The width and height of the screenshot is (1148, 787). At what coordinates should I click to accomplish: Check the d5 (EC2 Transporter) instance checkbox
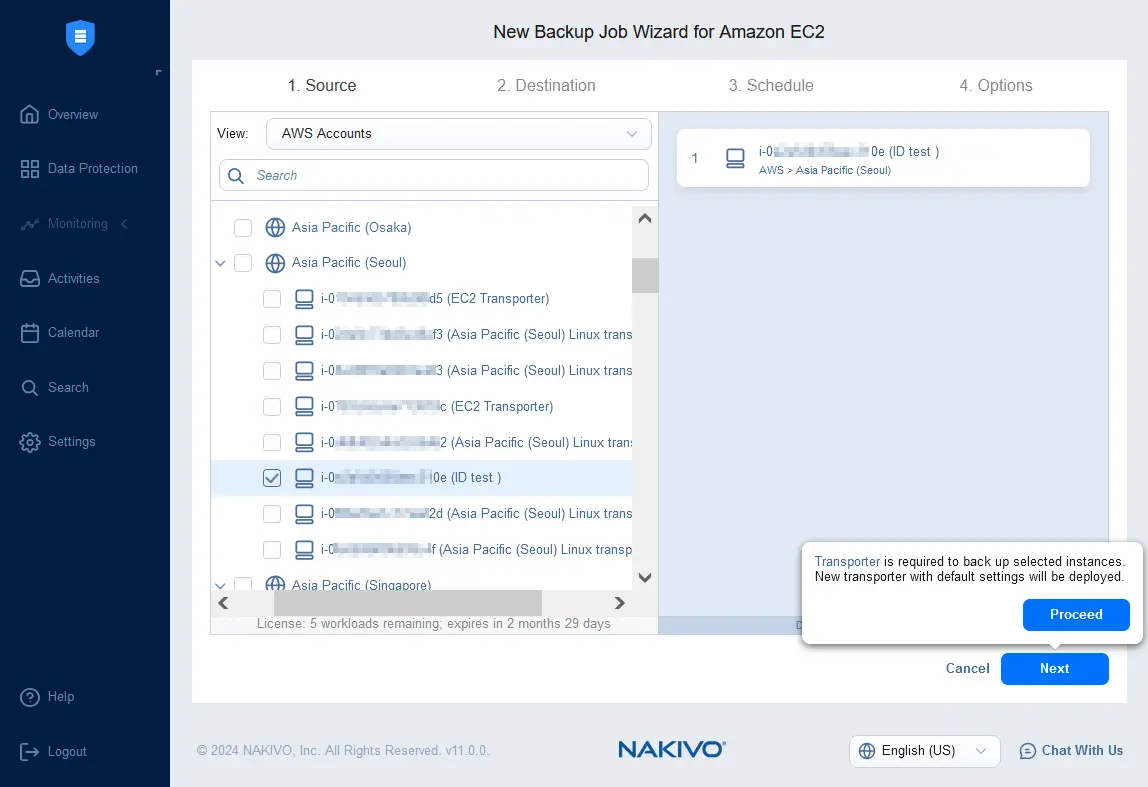[x=272, y=299]
